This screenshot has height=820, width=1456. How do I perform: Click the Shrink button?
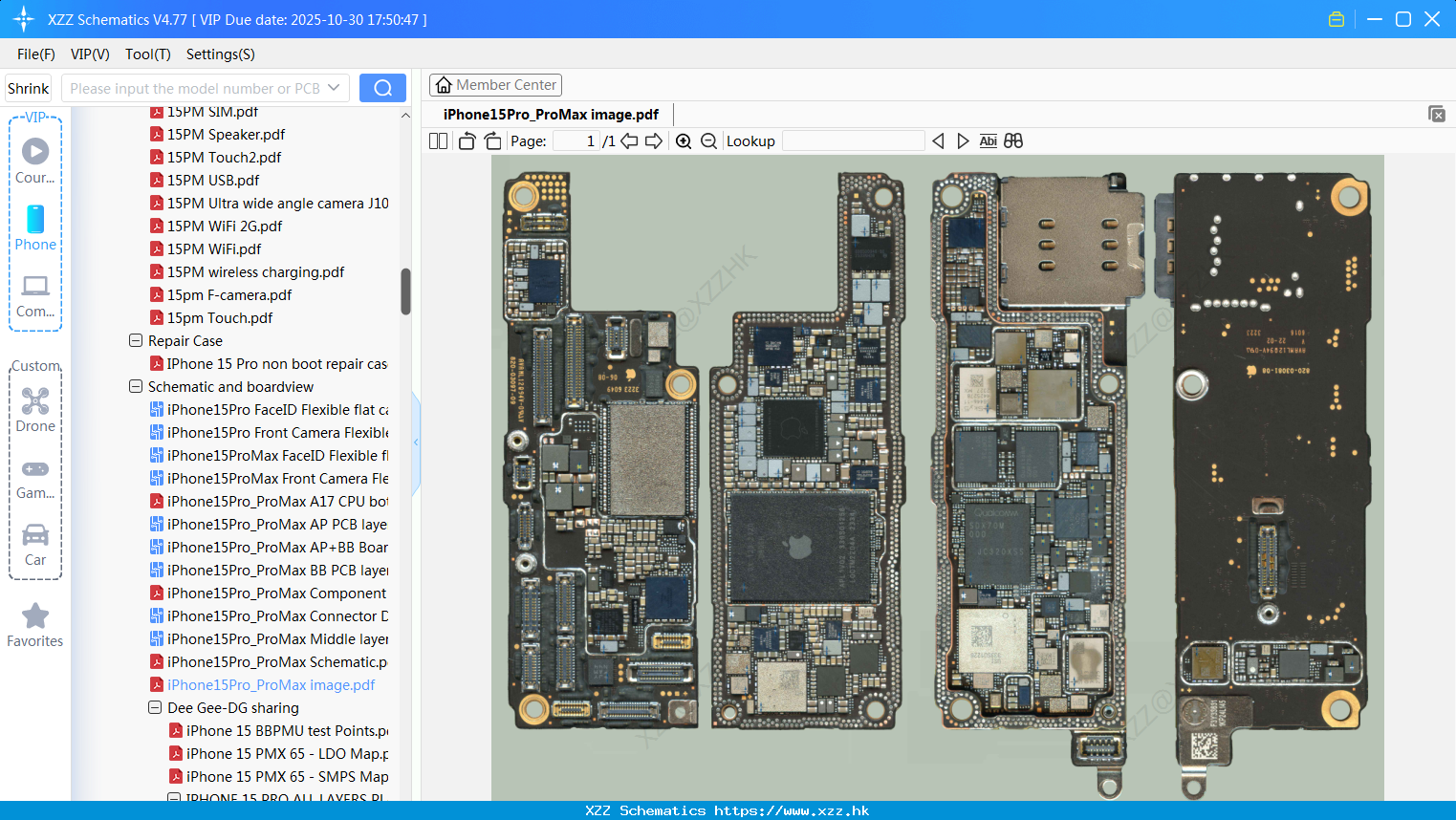(x=29, y=88)
